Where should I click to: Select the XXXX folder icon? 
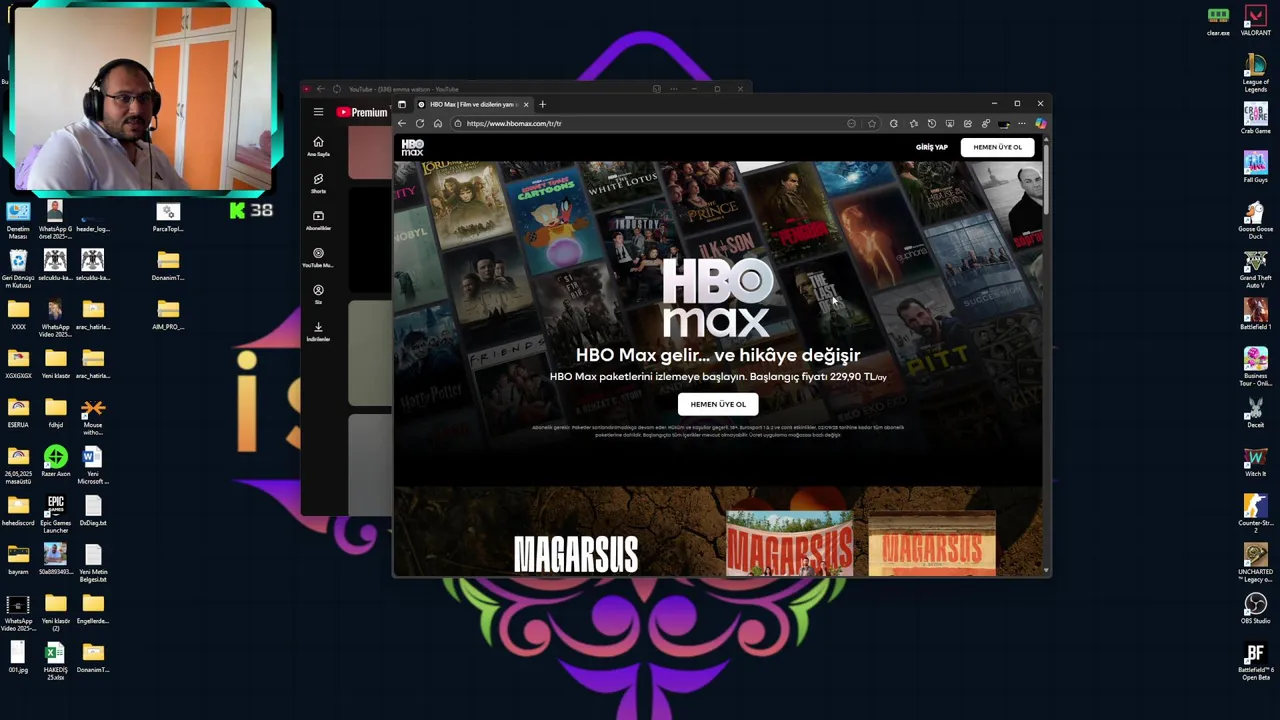pos(18,313)
